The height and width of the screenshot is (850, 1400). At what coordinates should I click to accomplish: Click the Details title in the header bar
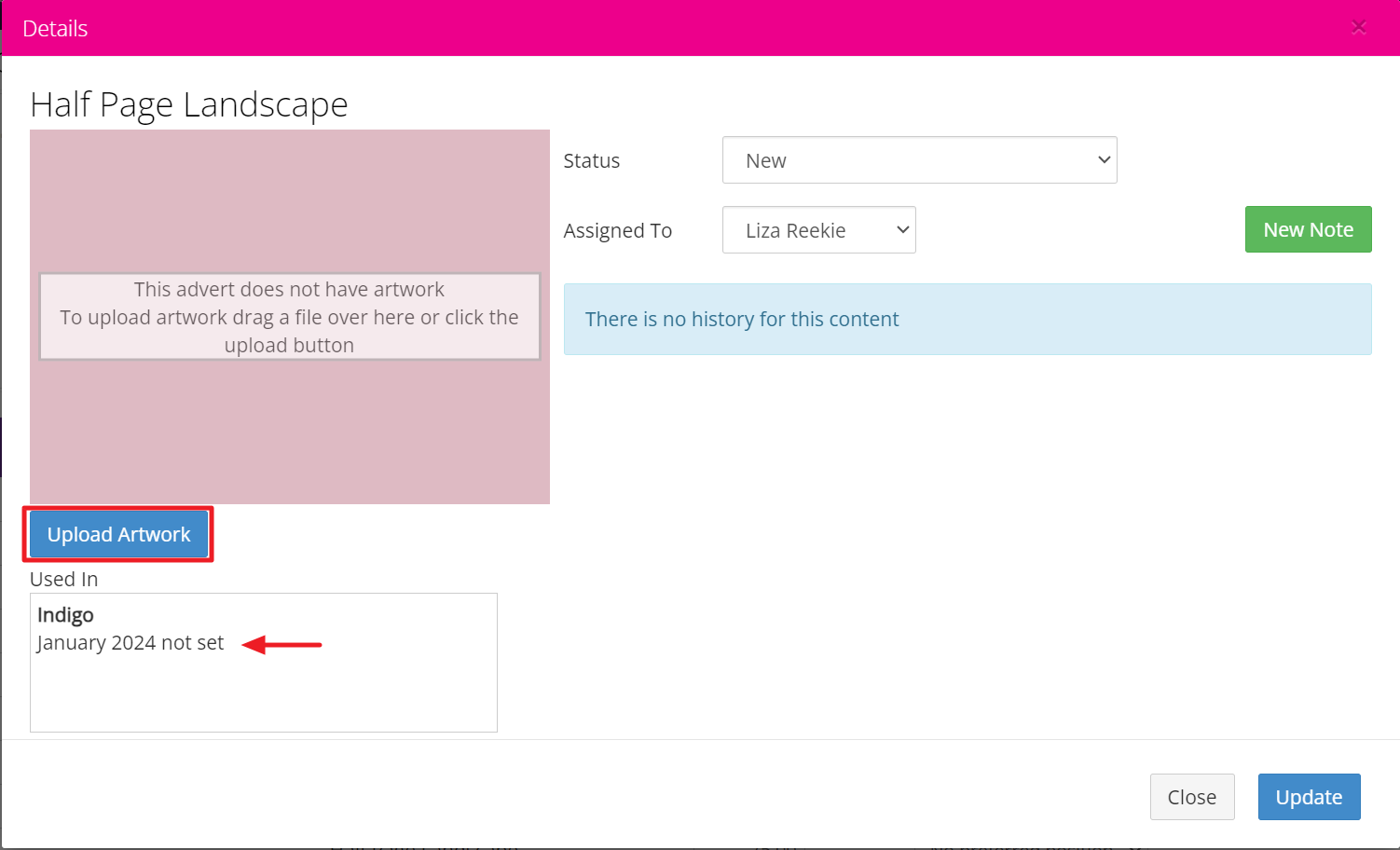(55, 29)
